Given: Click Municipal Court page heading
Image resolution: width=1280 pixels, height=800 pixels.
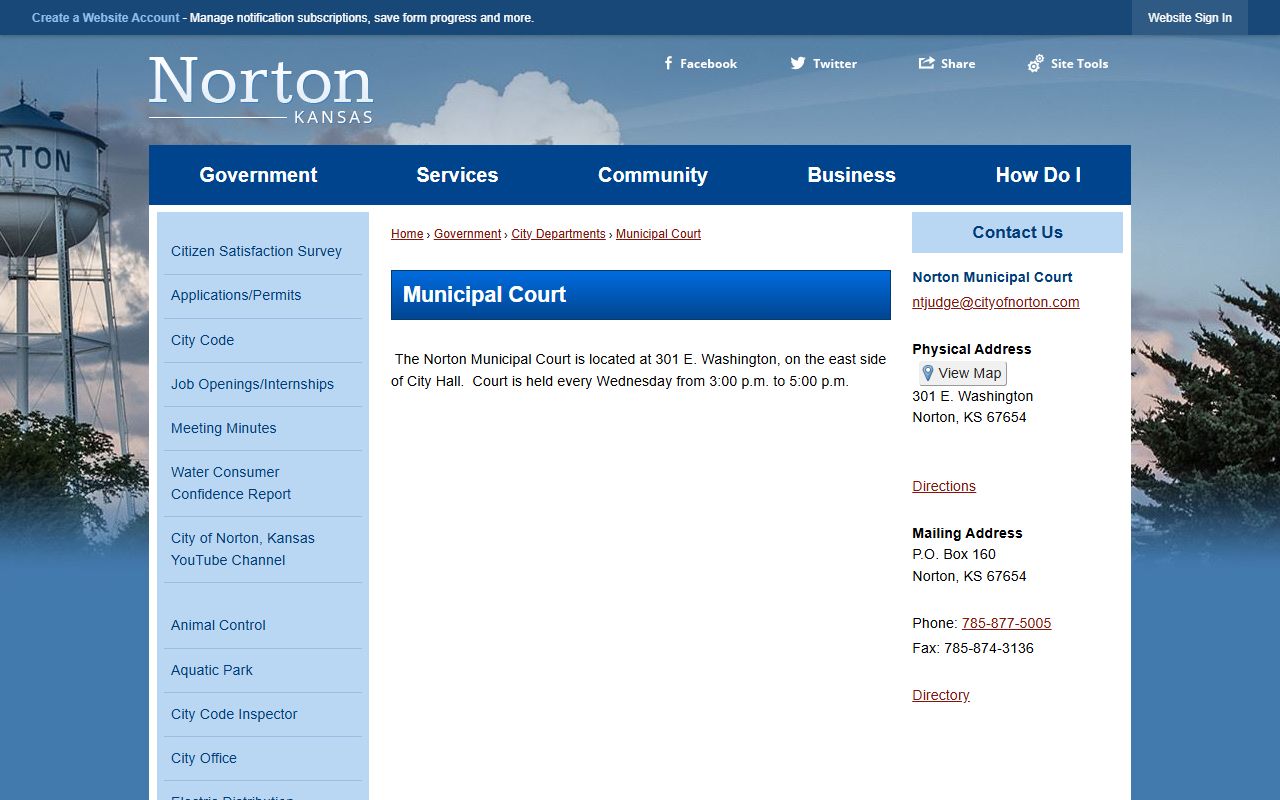Looking at the screenshot, I should [x=640, y=295].
